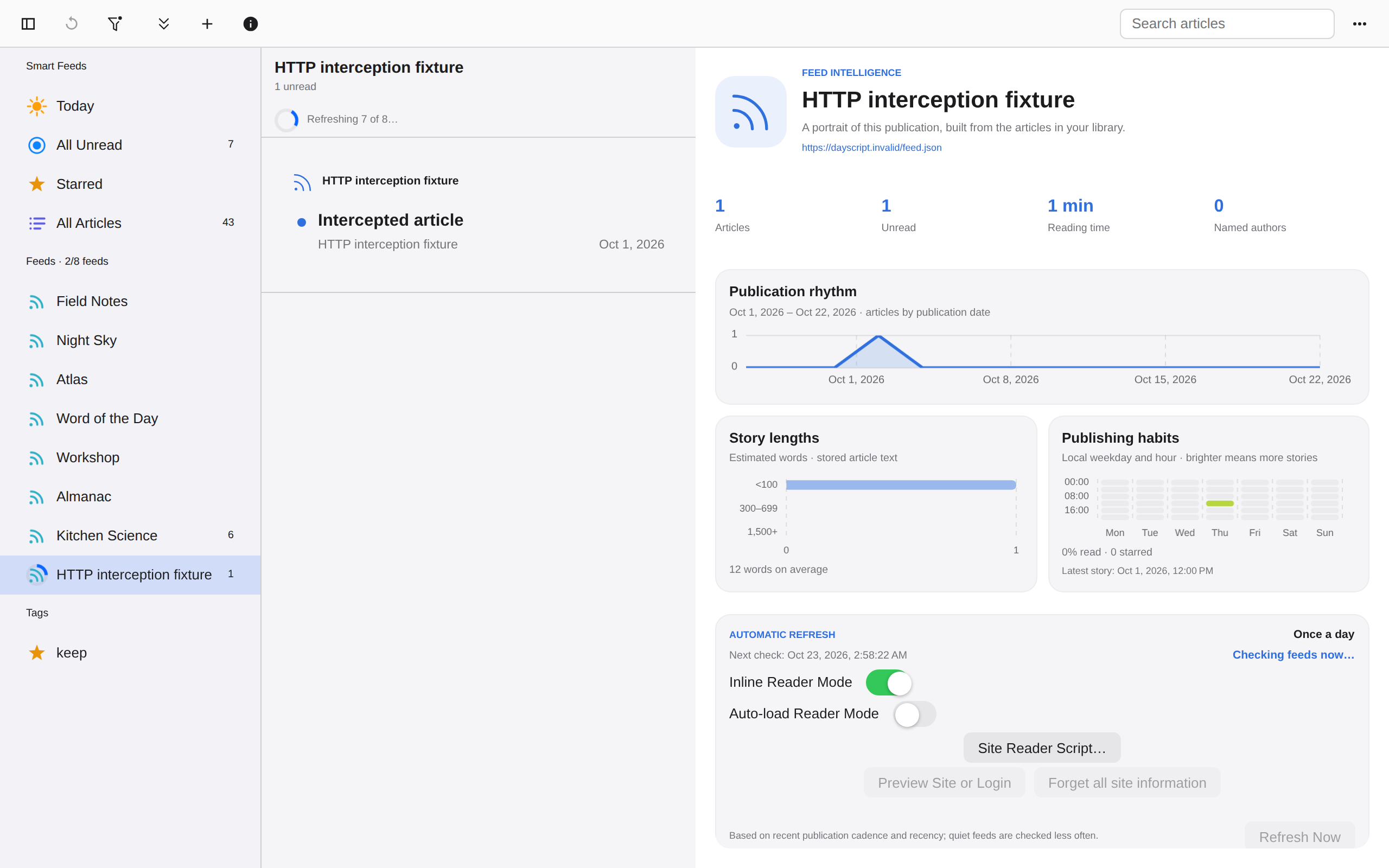Viewport: 1389px width, 868px height.
Task: Click the Refreshing 7 of 8 progress spinner
Action: click(286, 120)
